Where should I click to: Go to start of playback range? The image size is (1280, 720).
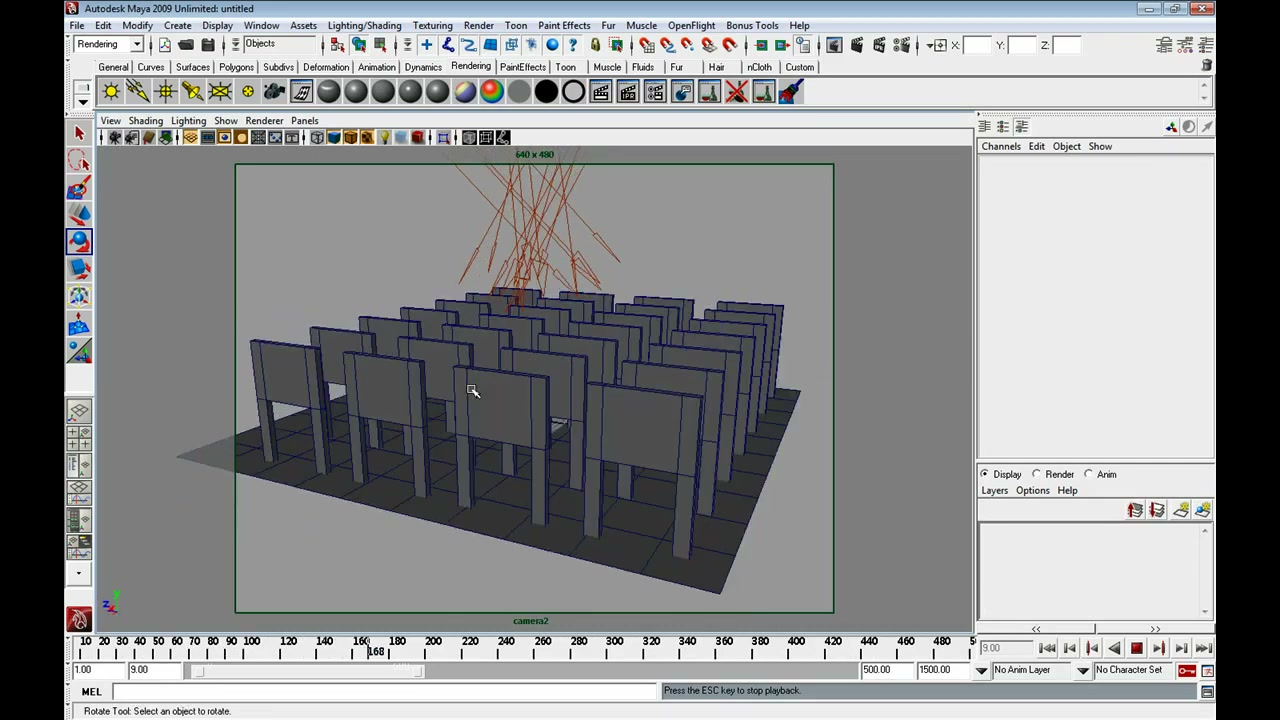(x=1047, y=648)
